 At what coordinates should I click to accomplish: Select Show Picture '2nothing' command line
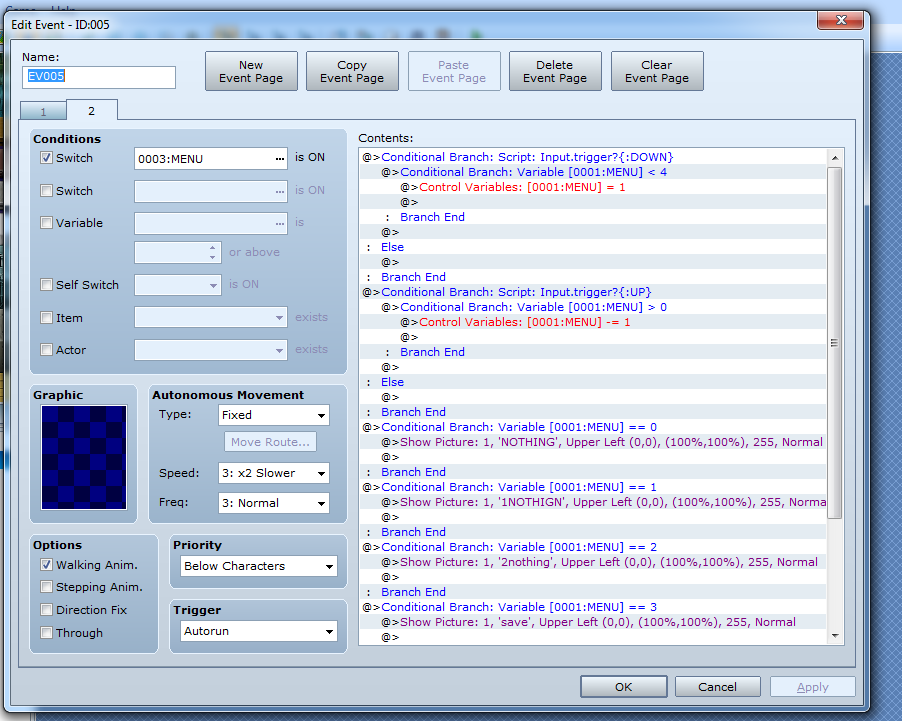click(593, 562)
